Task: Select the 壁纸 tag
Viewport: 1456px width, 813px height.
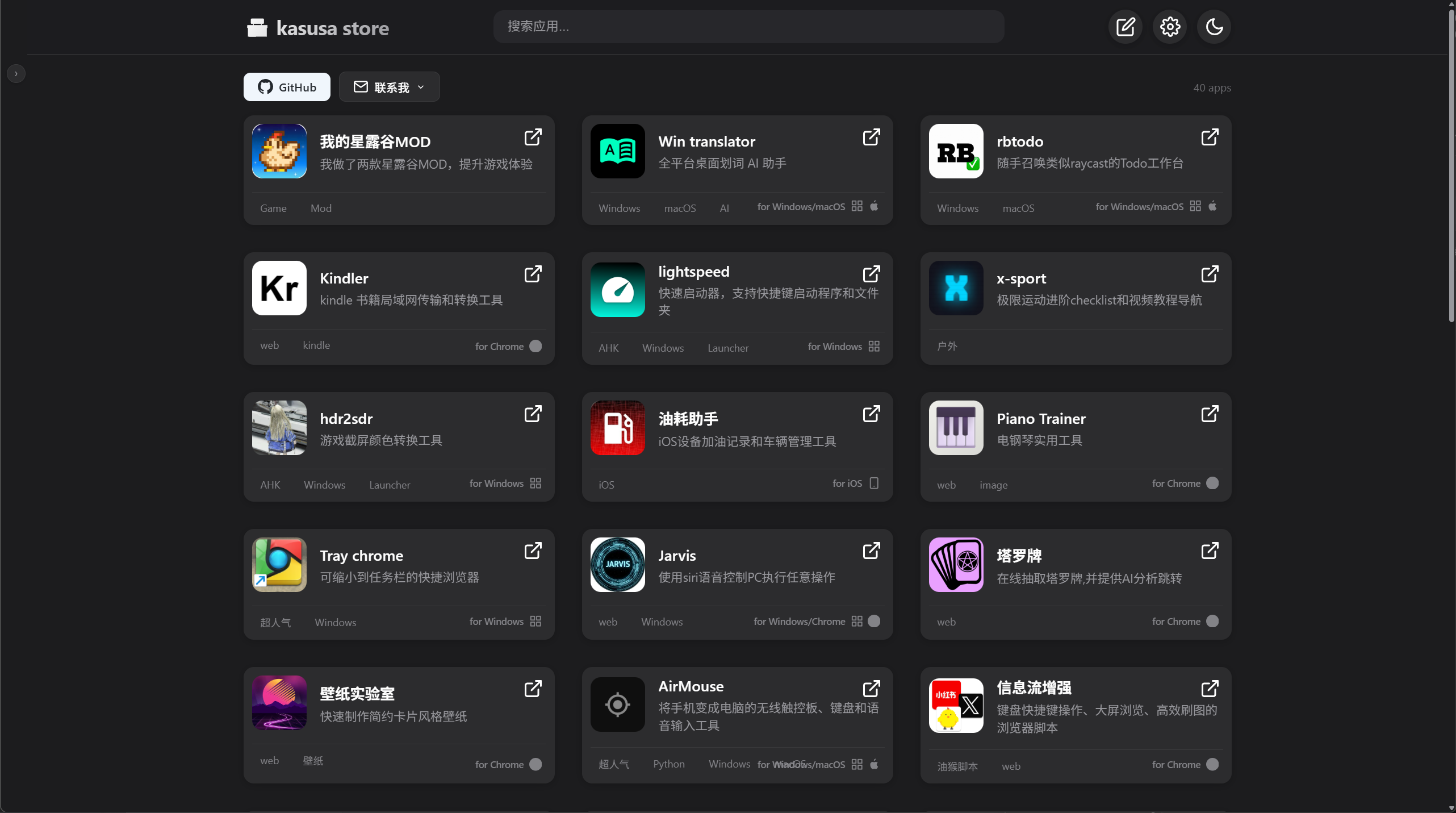Action: [x=313, y=761]
